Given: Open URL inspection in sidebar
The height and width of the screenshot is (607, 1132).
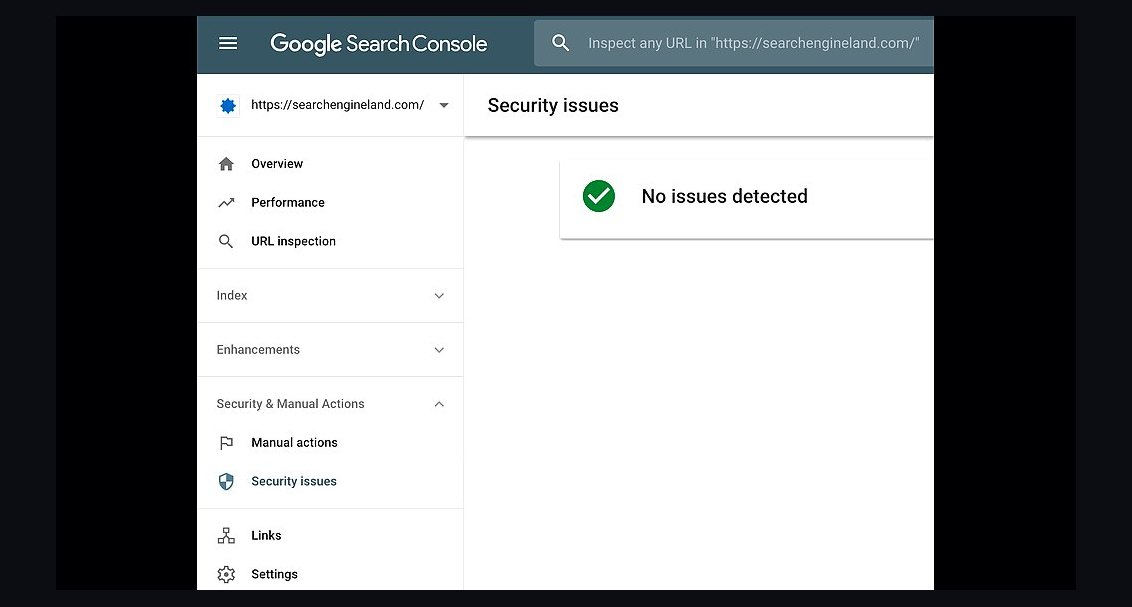Looking at the screenshot, I should [x=293, y=241].
